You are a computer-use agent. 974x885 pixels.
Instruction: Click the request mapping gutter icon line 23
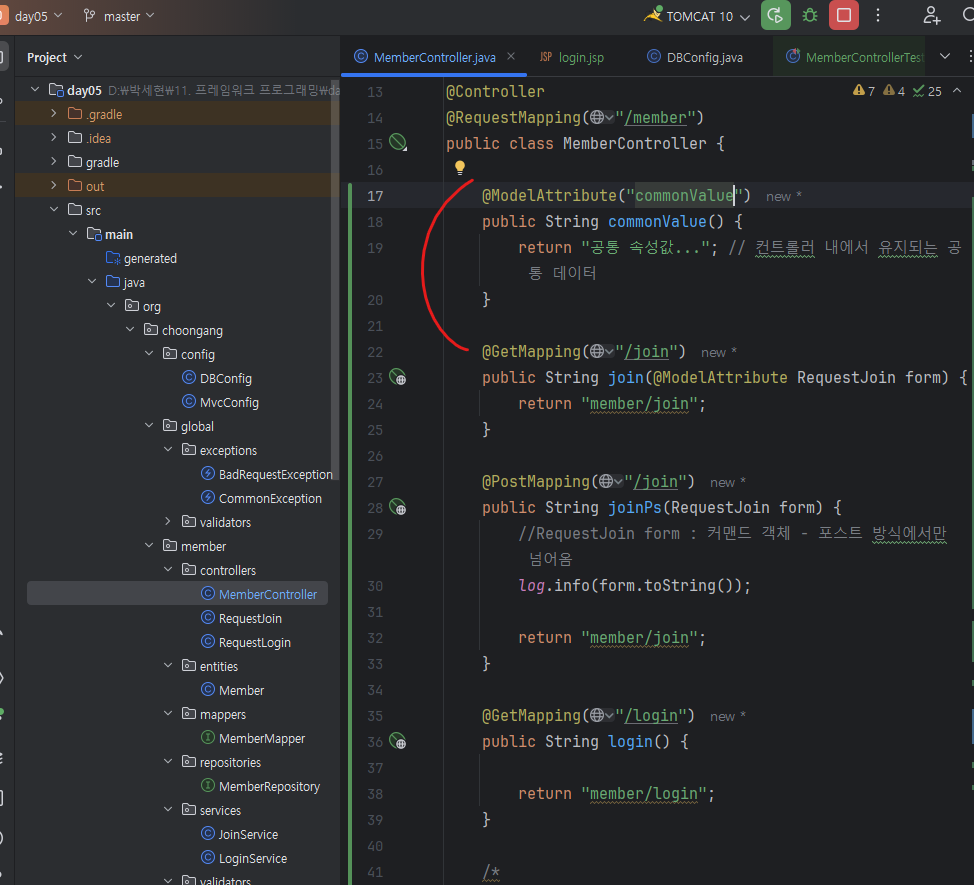[x=398, y=377]
